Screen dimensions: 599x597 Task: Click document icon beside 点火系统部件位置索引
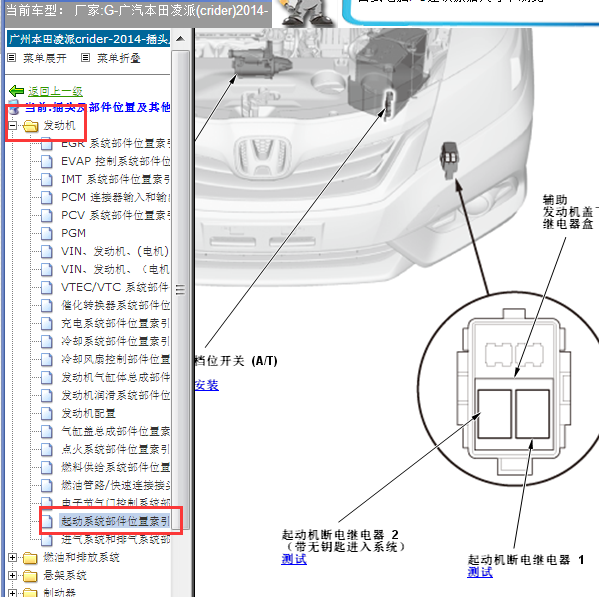tap(47, 449)
